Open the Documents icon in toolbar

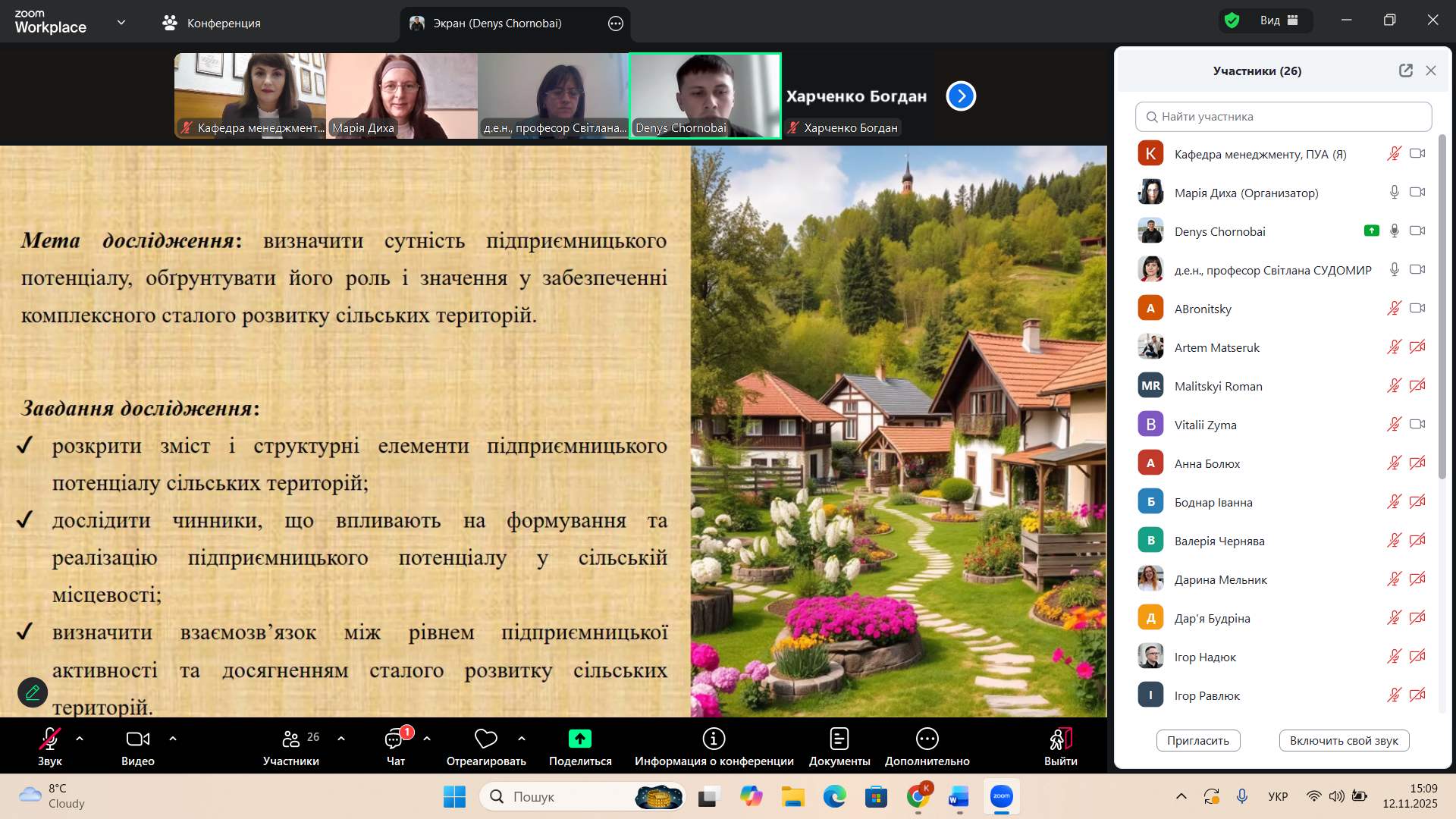[839, 739]
